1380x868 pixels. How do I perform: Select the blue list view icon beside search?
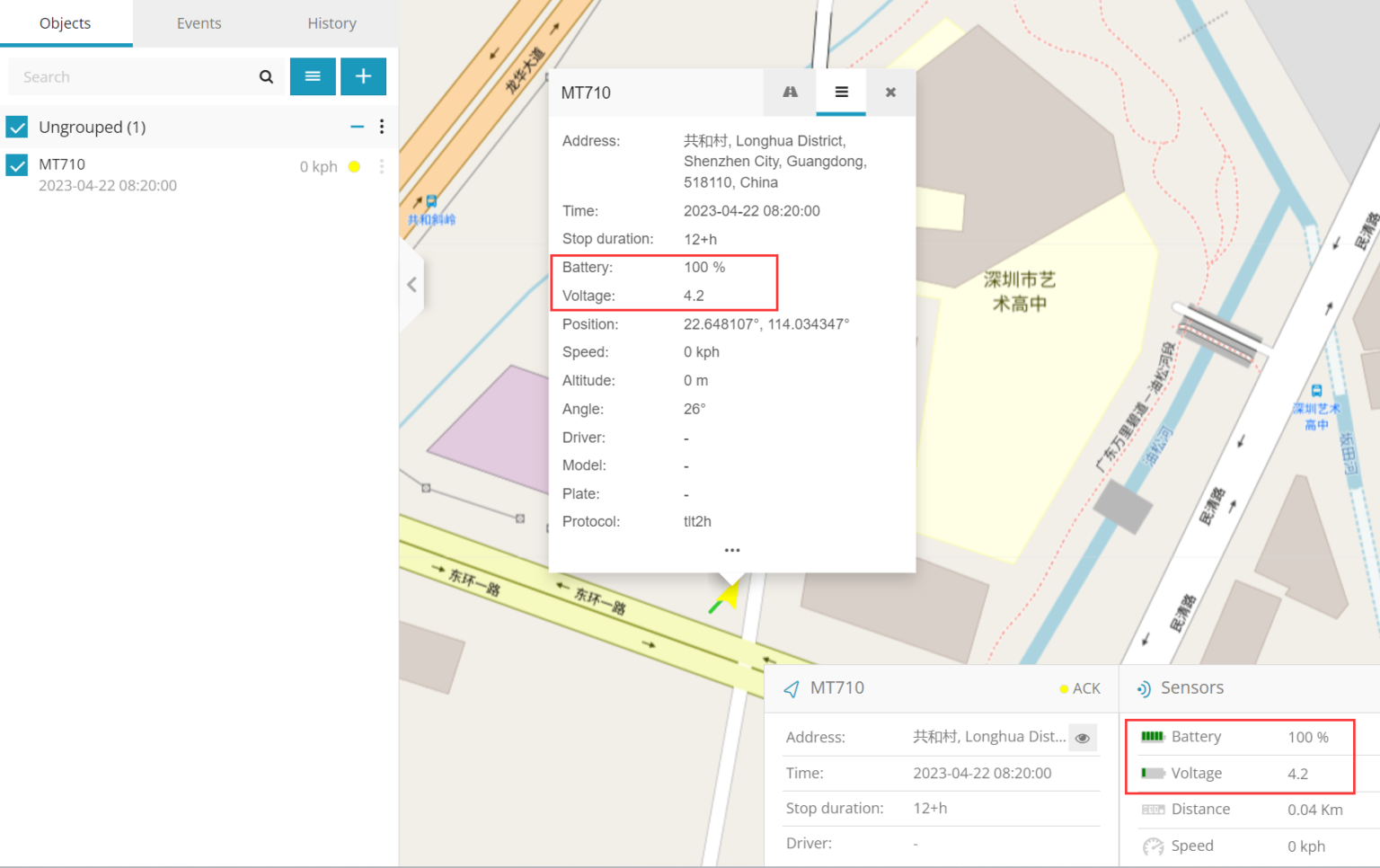(313, 76)
